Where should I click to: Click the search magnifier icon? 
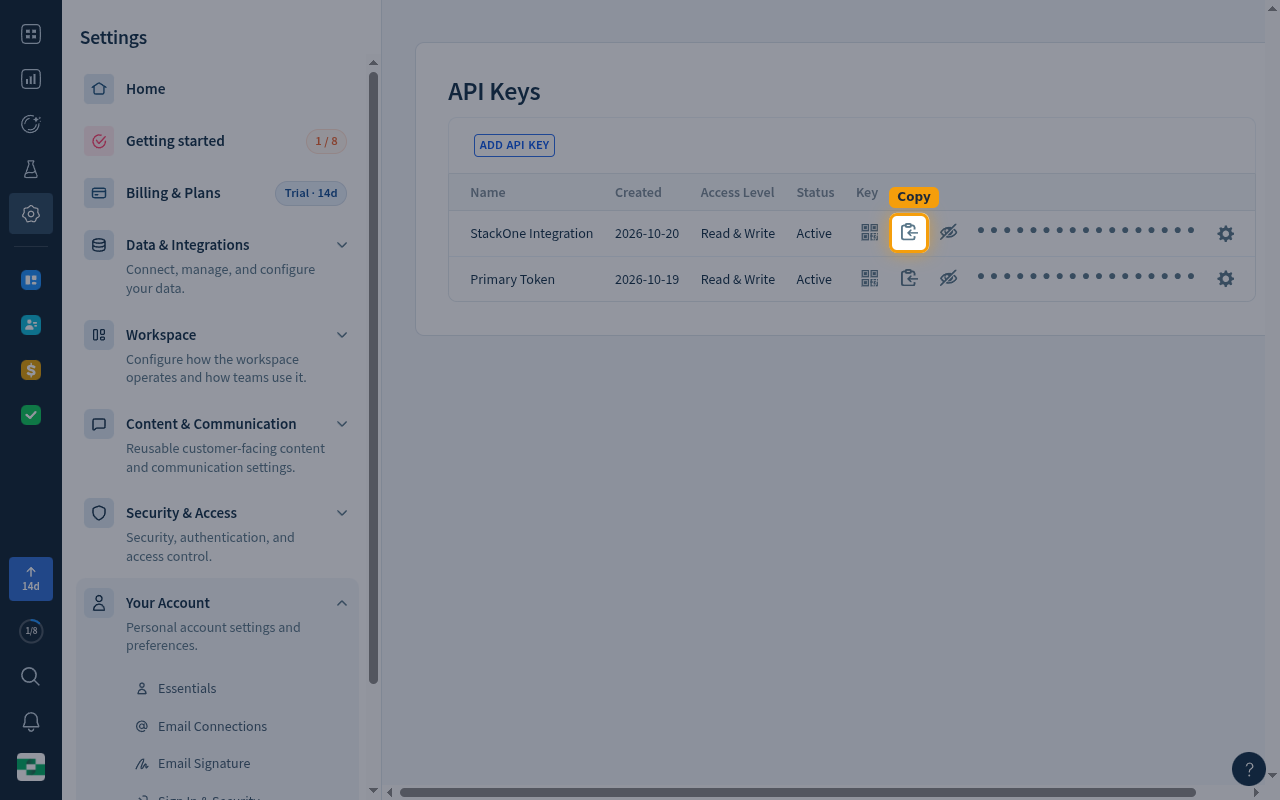click(31, 677)
